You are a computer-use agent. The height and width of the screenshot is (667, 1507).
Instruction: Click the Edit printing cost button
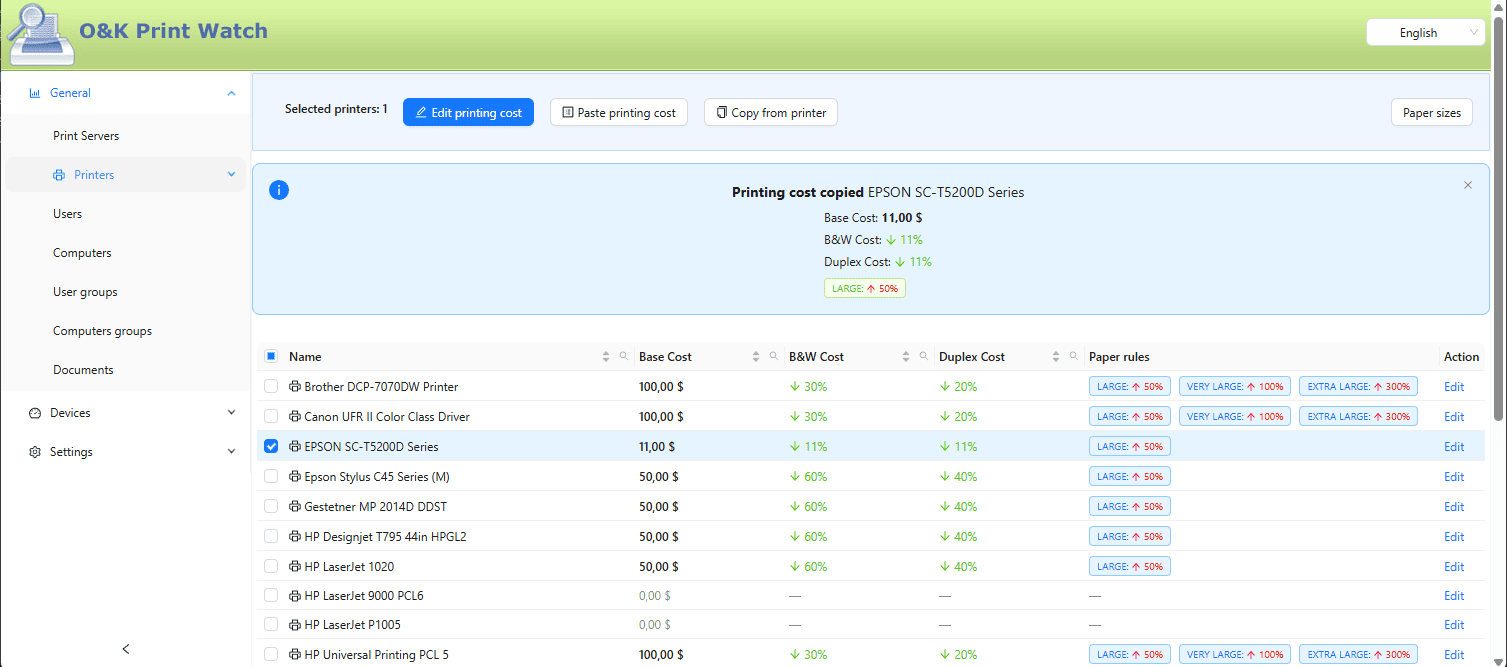468,112
